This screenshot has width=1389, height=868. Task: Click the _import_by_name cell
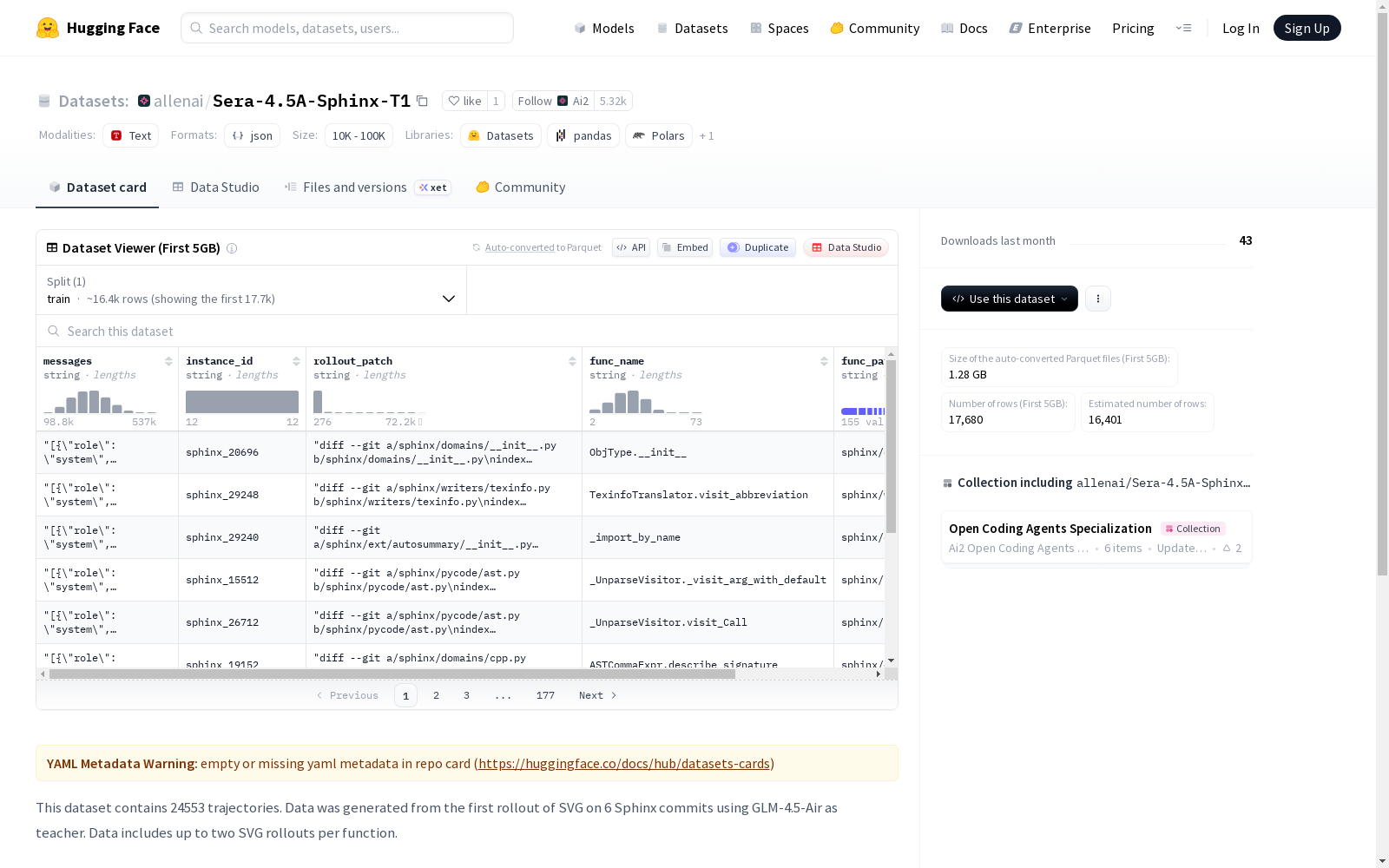tap(708, 537)
